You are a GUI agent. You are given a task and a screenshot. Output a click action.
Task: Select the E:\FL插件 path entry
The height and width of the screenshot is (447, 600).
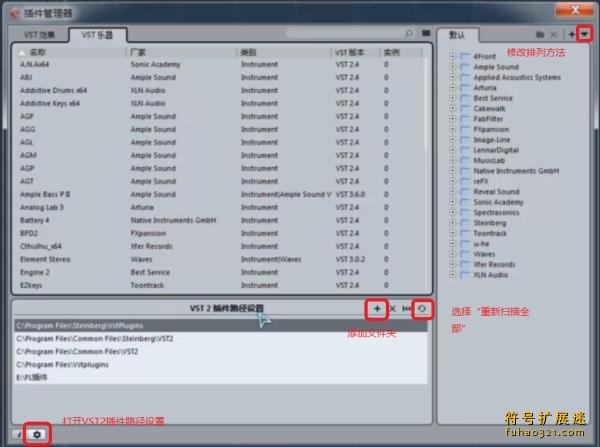pyautogui.click(x=221, y=378)
